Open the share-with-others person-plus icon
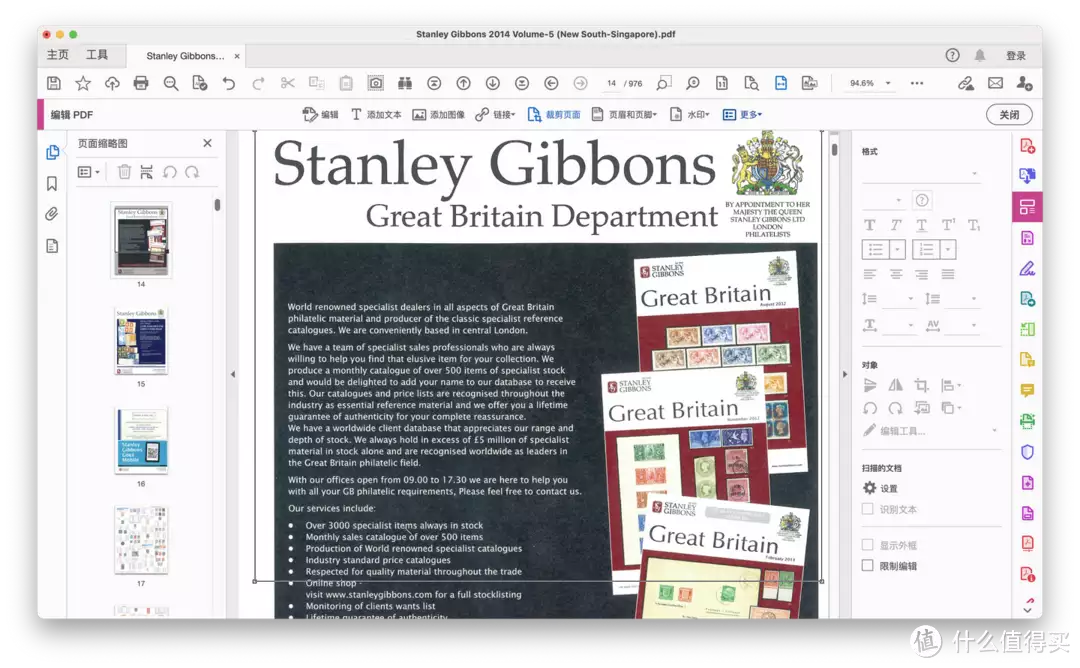This screenshot has width=1080, height=668. point(1024,83)
